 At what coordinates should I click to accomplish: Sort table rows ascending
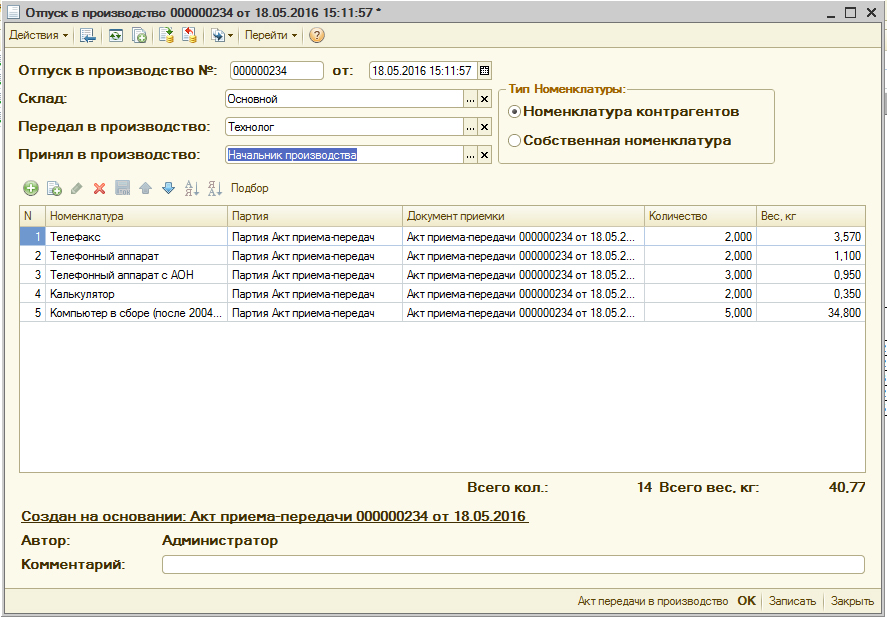[x=192, y=188]
